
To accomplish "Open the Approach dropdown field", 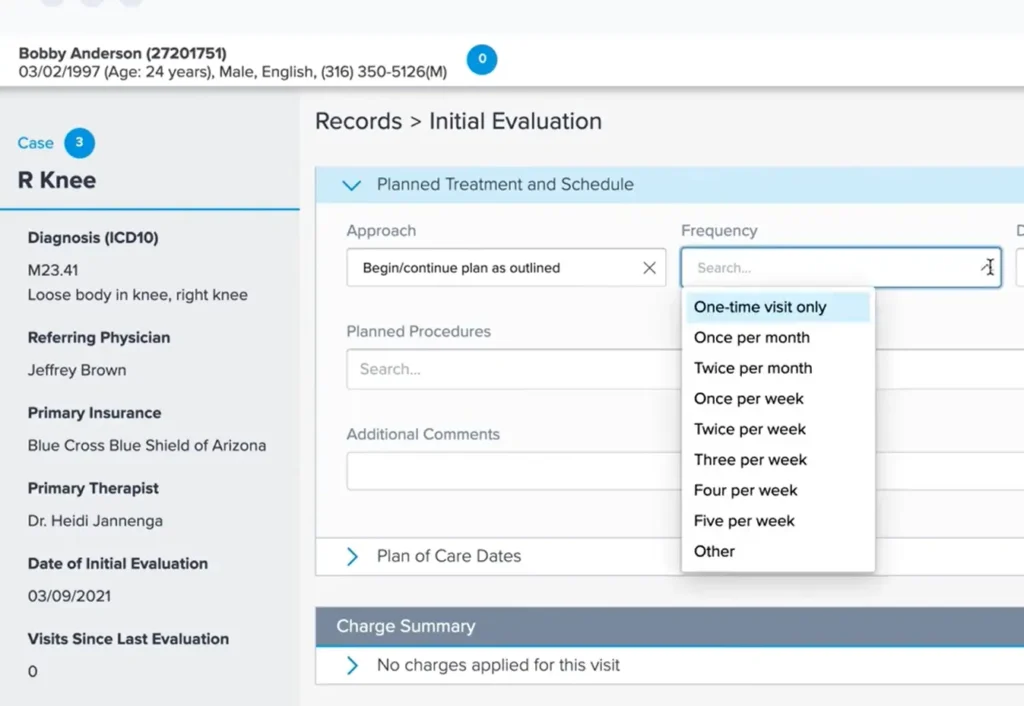I will coord(506,268).
